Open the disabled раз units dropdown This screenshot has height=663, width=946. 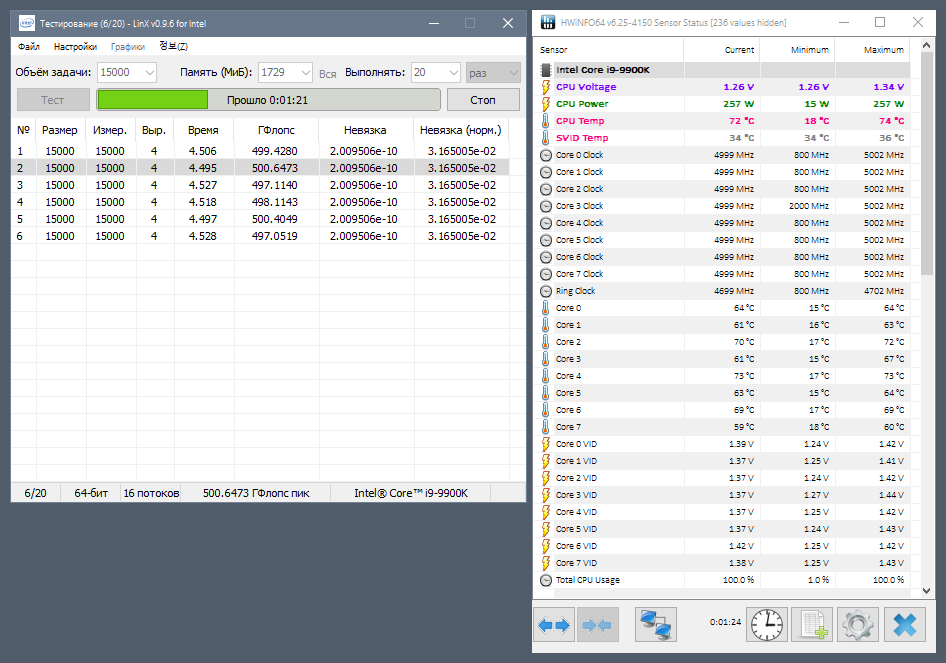[x=494, y=73]
